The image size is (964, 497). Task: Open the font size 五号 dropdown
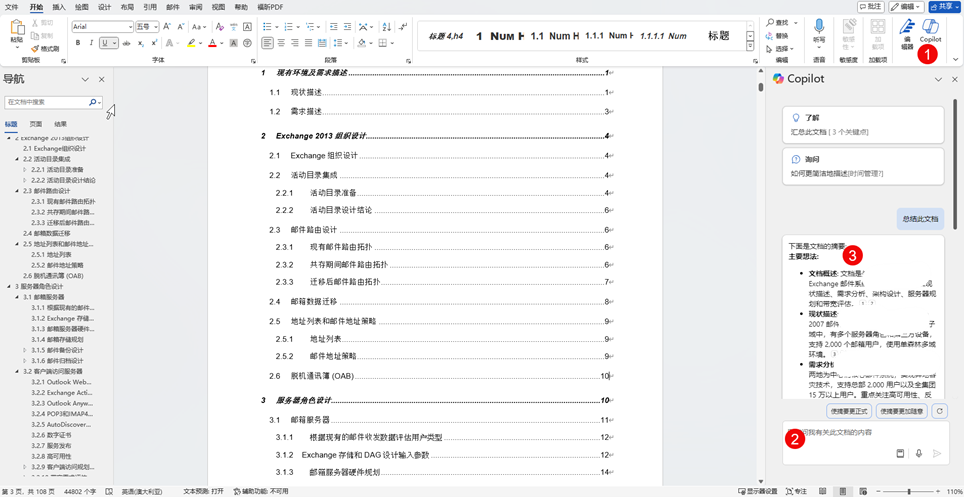(x=156, y=27)
